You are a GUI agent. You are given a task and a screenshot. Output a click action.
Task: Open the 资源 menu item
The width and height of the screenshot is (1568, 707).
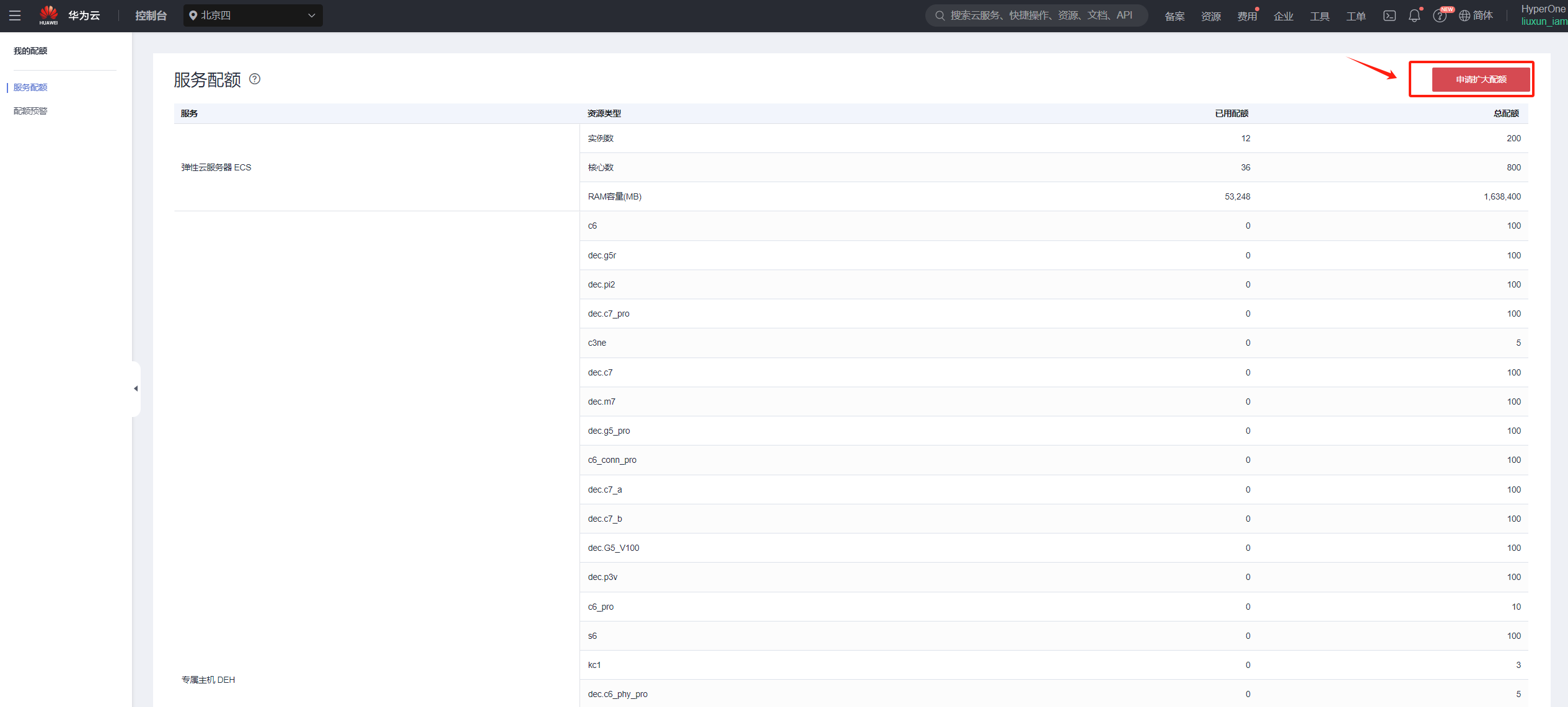coord(1211,16)
